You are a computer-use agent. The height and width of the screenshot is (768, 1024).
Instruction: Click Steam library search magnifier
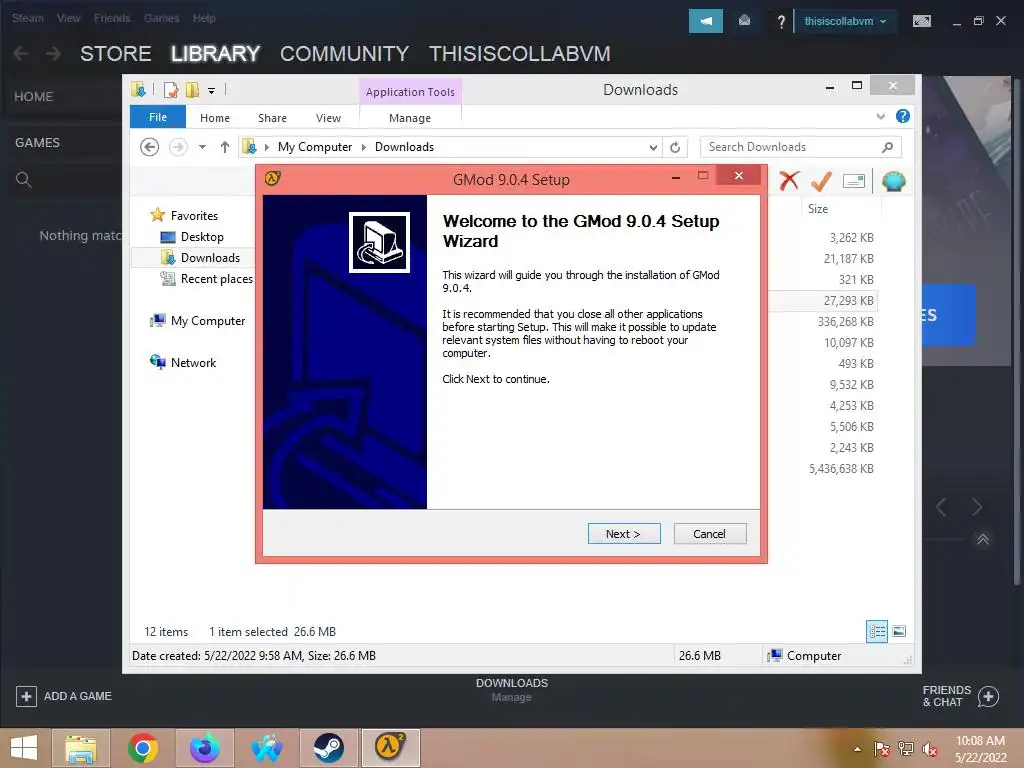(24, 180)
